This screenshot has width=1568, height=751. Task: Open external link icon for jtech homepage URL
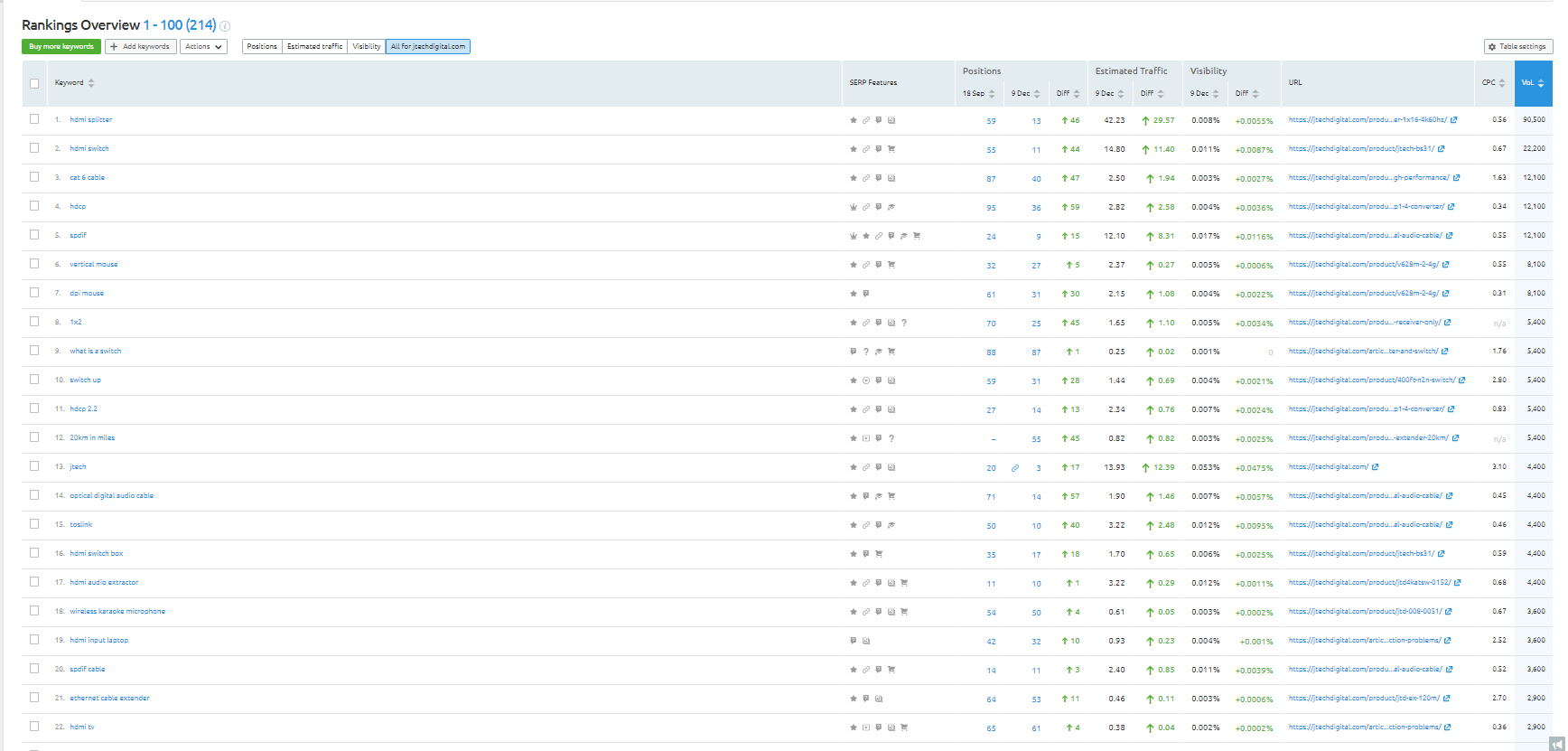click(x=1376, y=467)
